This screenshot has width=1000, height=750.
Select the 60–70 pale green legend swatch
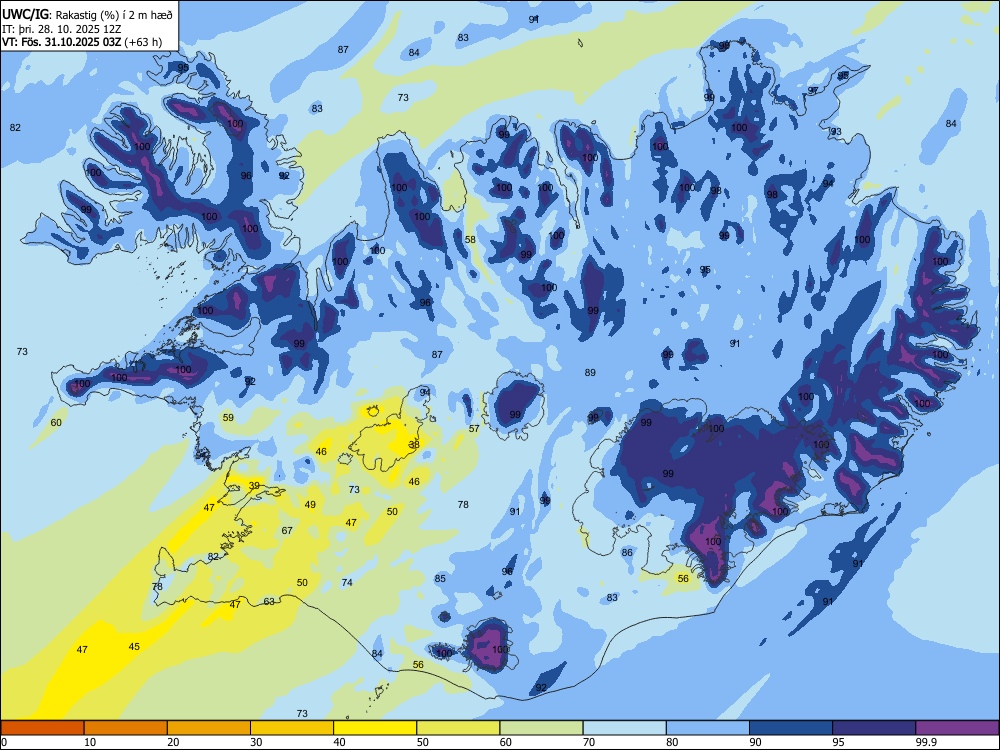[541, 728]
